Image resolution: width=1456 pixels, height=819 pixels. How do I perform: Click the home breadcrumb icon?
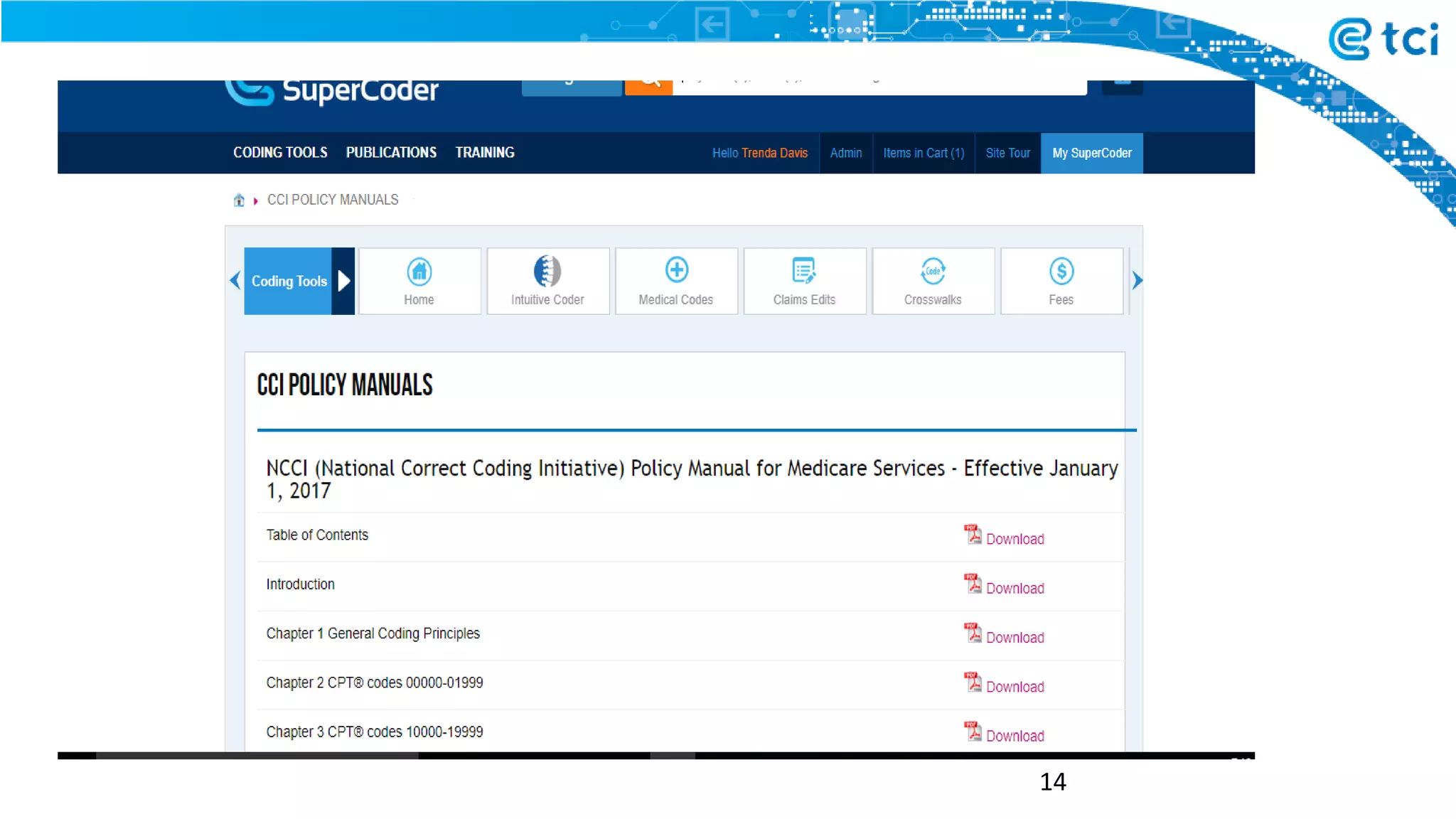(x=239, y=200)
